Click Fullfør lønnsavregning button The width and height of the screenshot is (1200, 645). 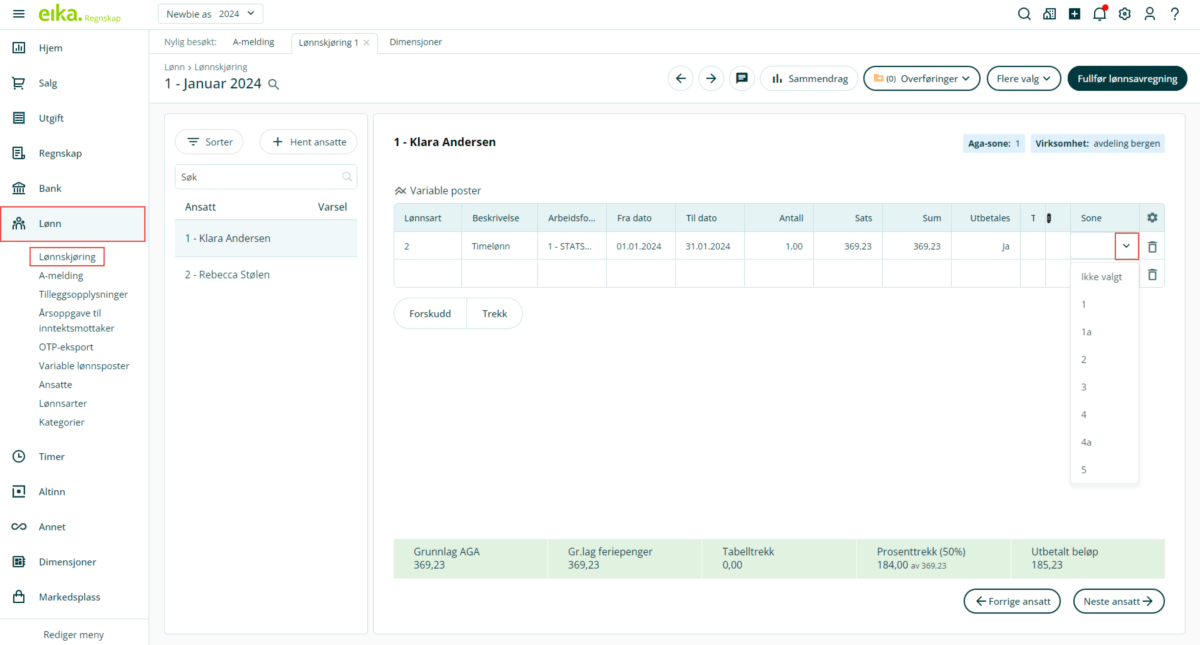tap(1127, 78)
